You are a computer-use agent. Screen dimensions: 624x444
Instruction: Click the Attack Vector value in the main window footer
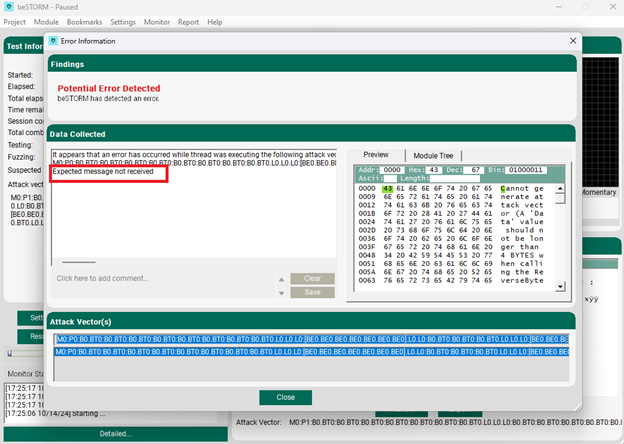(x=456, y=422)
